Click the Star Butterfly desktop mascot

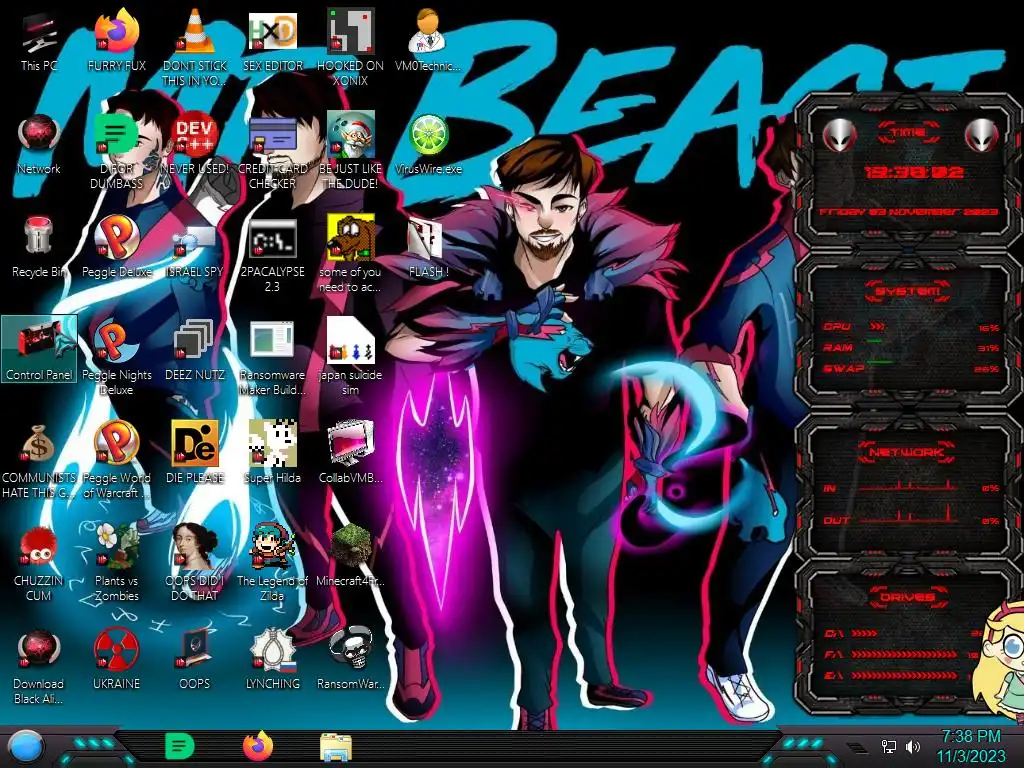[x=999, y=662]
